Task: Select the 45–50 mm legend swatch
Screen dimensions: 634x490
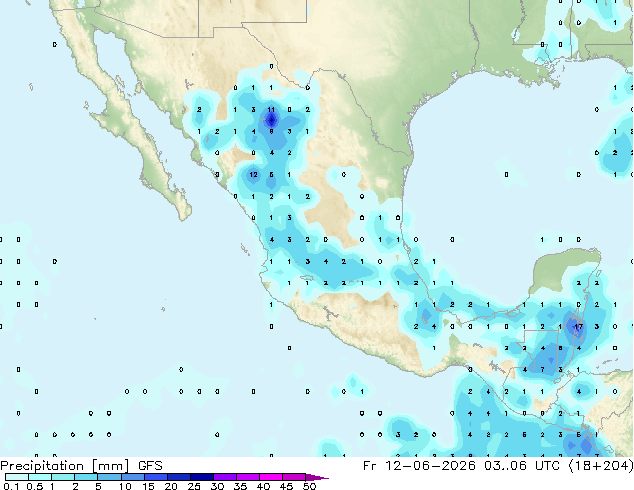Action: [x=294, y=477]
